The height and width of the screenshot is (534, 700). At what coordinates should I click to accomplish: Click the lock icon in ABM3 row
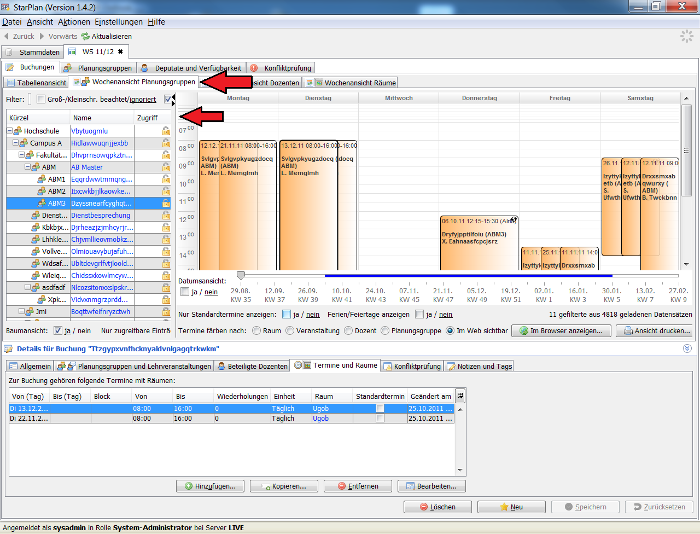(x=166, y=203)
